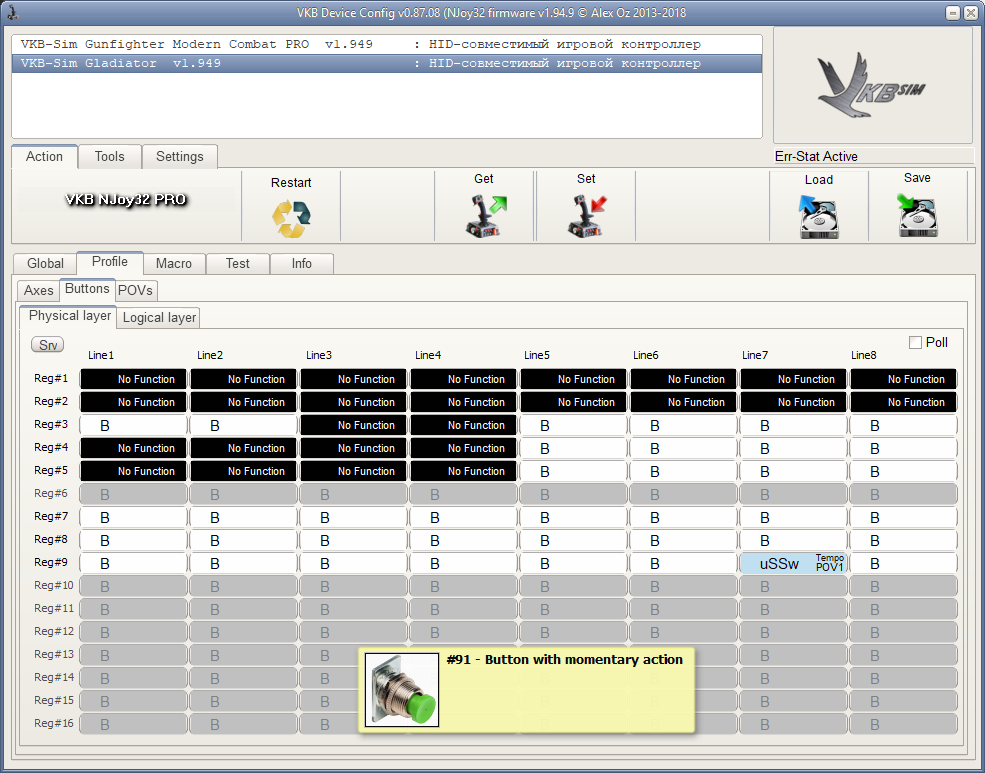
Task: Click Reg#9 Line1 B cell
Action: pyautogui.click(x=134, y=563)
